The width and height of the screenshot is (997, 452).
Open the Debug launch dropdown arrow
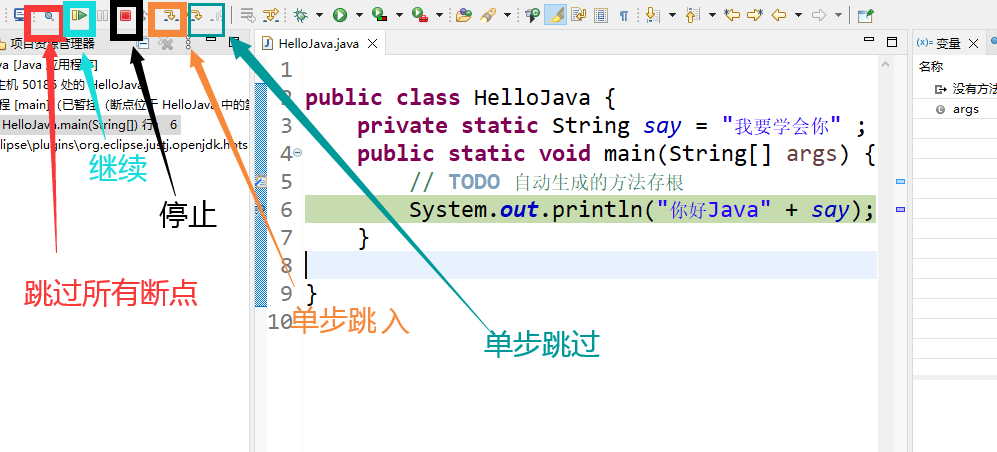click(319, 15)
